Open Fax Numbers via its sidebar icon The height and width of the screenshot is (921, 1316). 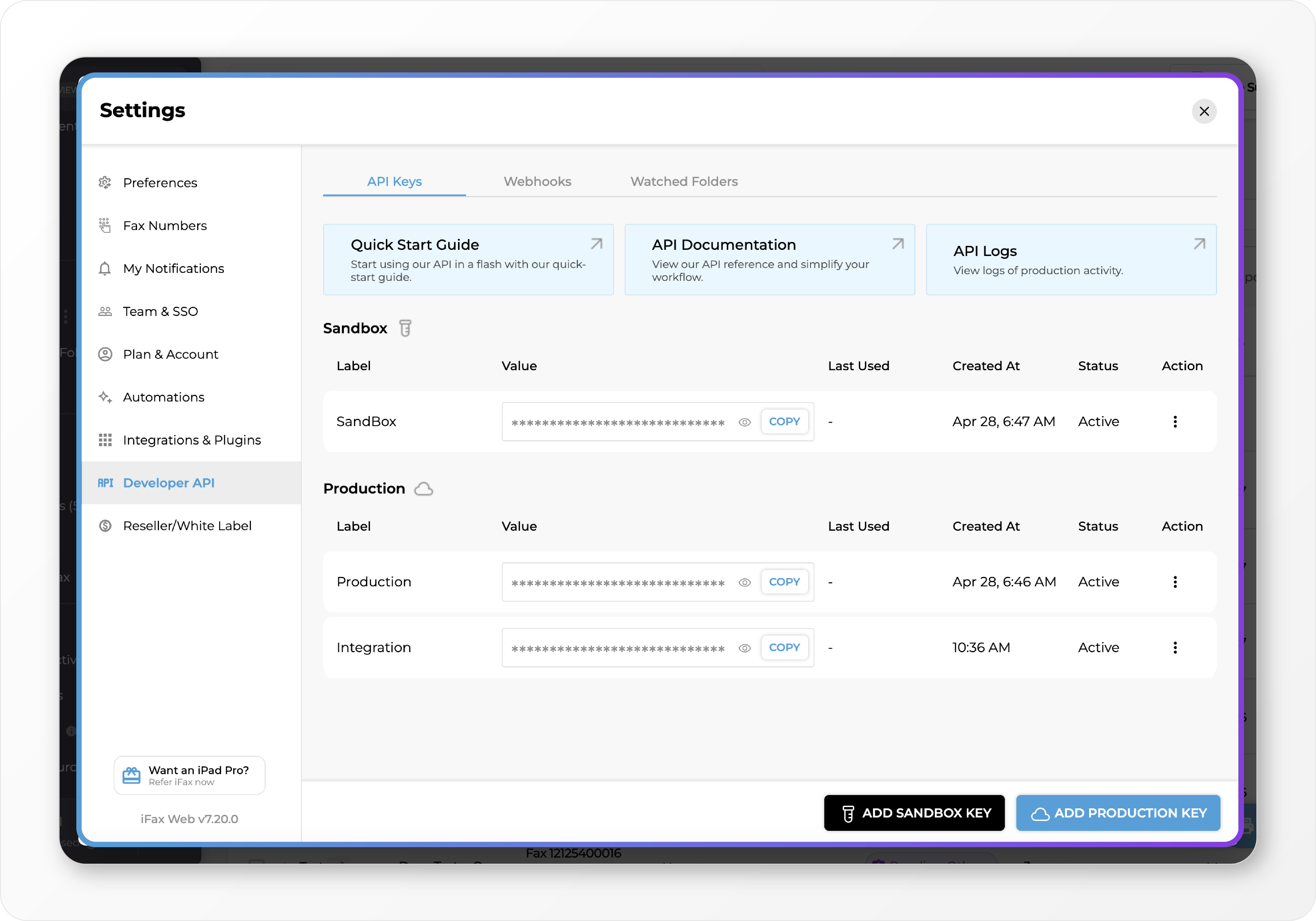[105, 225]
